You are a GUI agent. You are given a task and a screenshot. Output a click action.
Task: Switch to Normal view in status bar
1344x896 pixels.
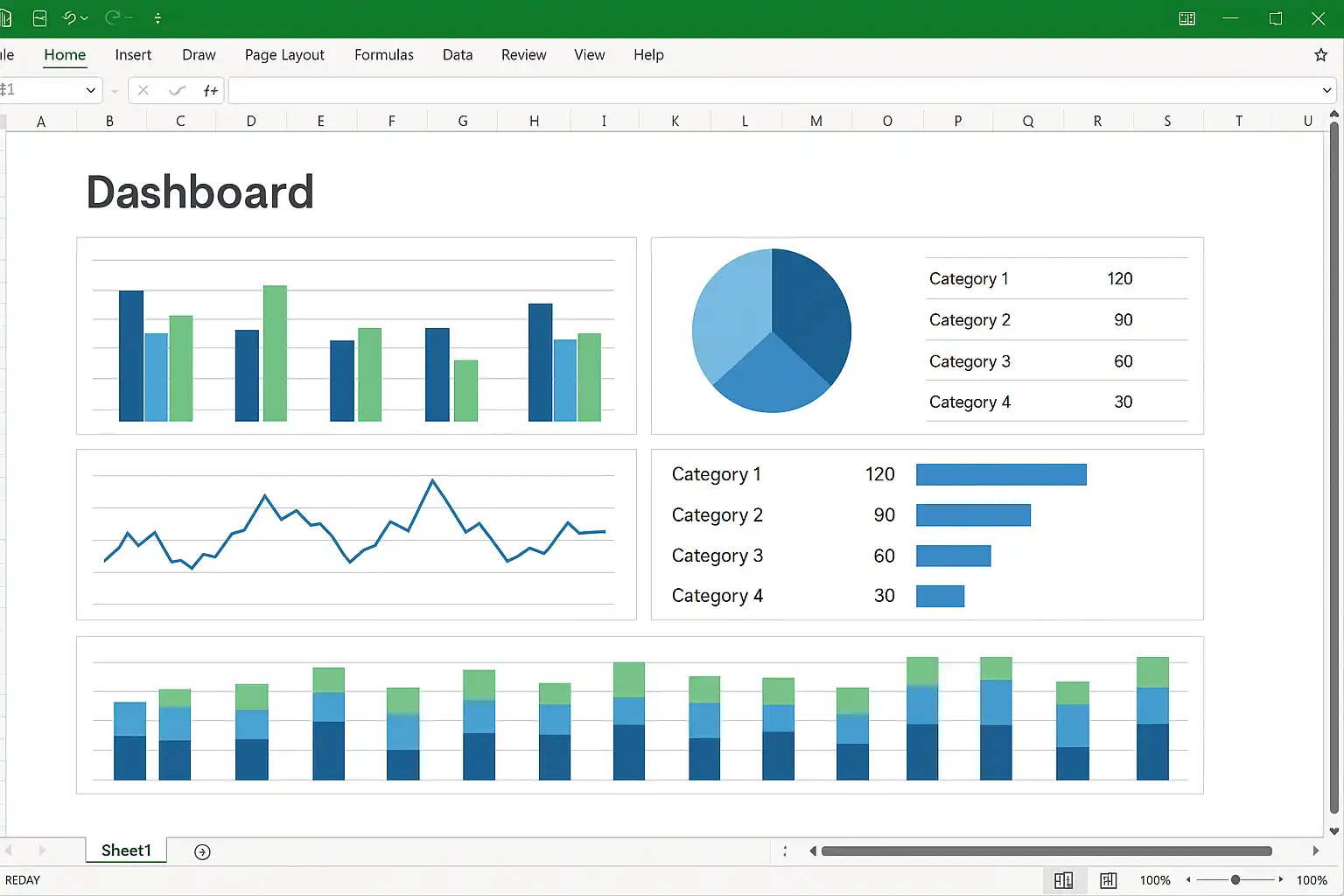(1063, 880)
